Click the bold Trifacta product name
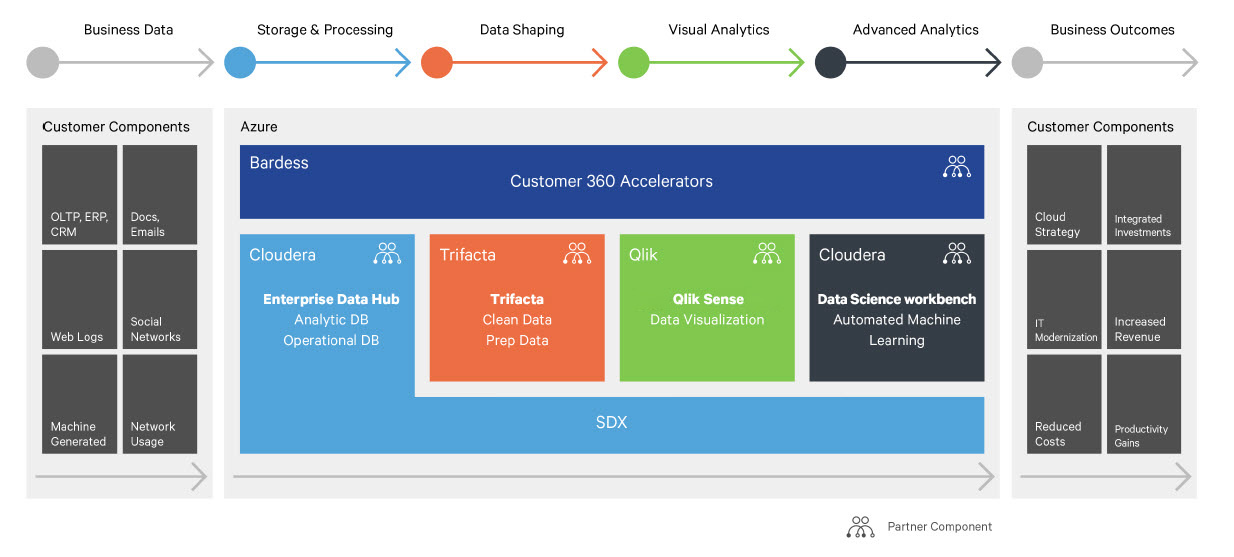 [x=517, y=299]
